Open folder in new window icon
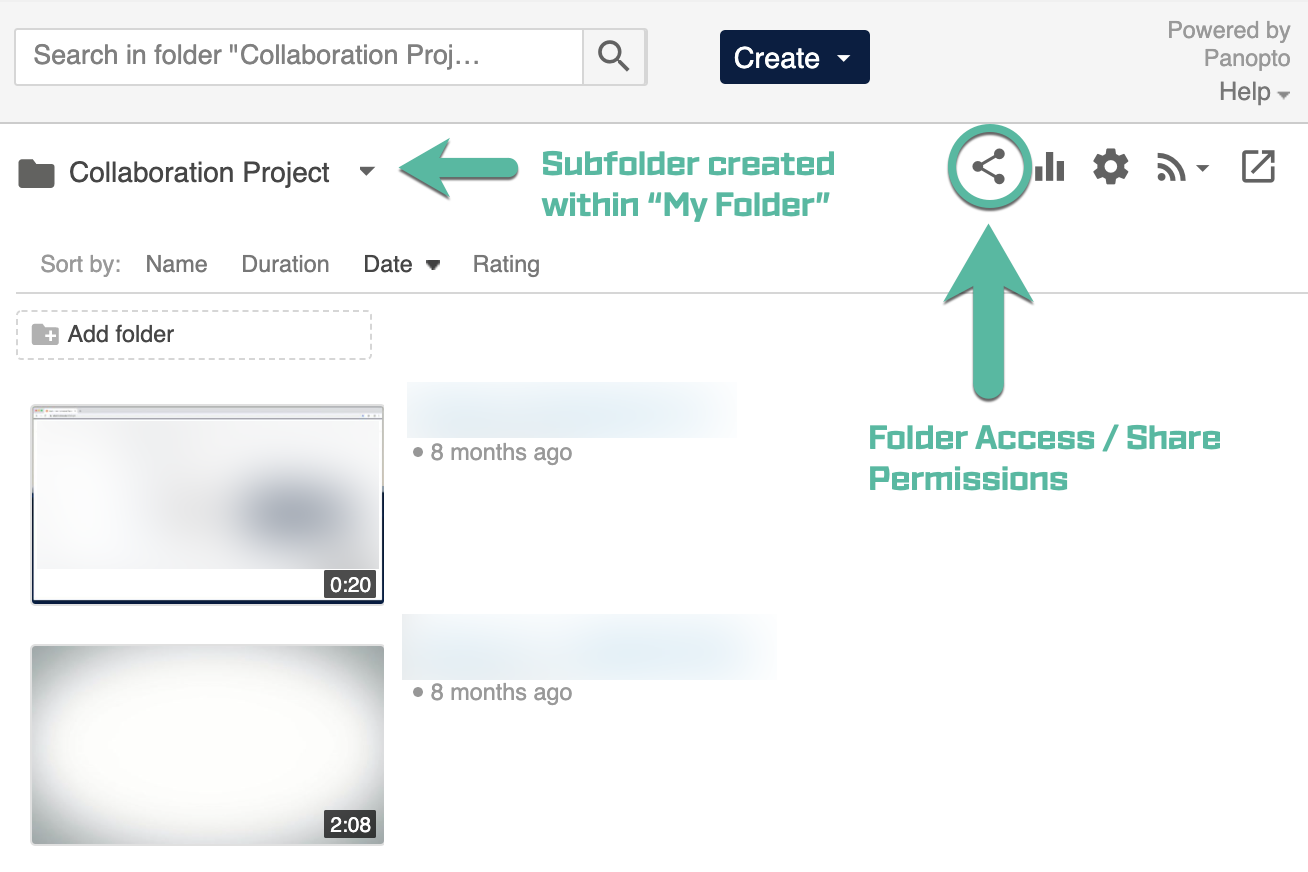This screenshot has height=872, width=1308. (1258, 167)
